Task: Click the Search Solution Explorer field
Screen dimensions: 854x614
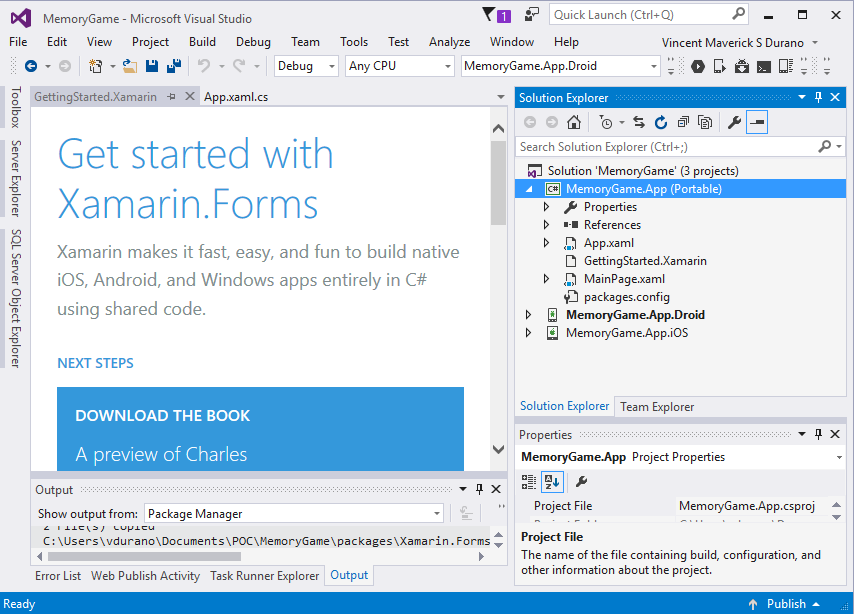Action: pyautogui.click(x=666, y=147)
